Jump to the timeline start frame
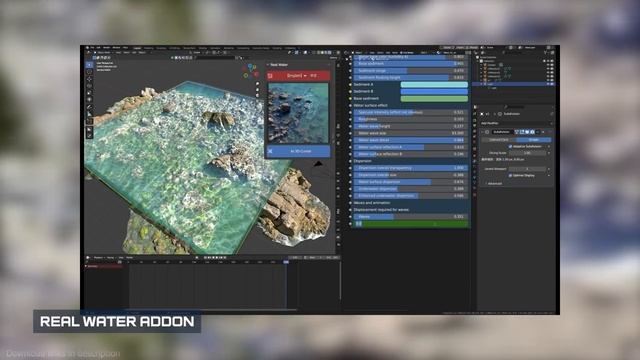 [205, 258]
